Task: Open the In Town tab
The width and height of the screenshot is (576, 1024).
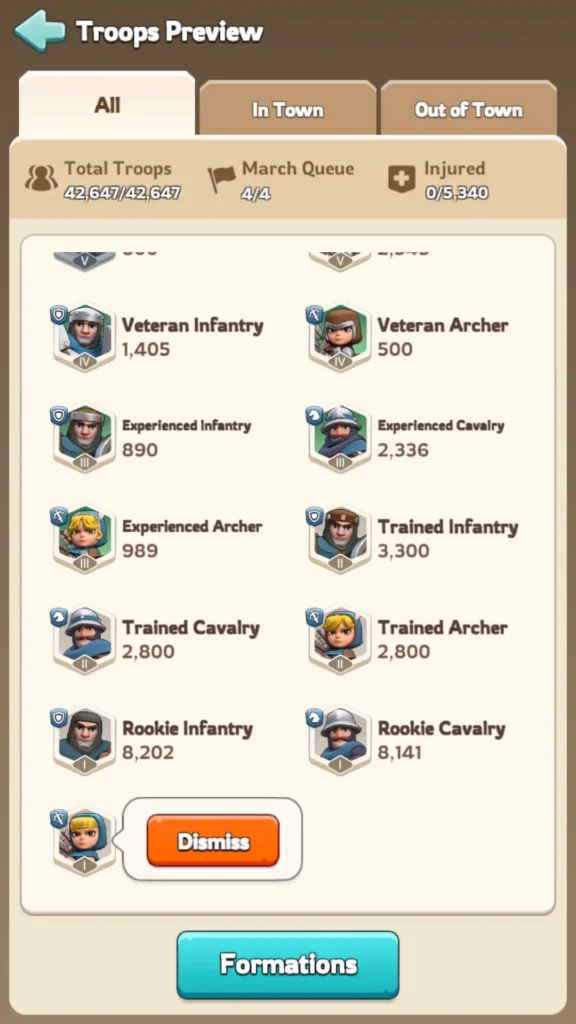Action: (287, 109)
